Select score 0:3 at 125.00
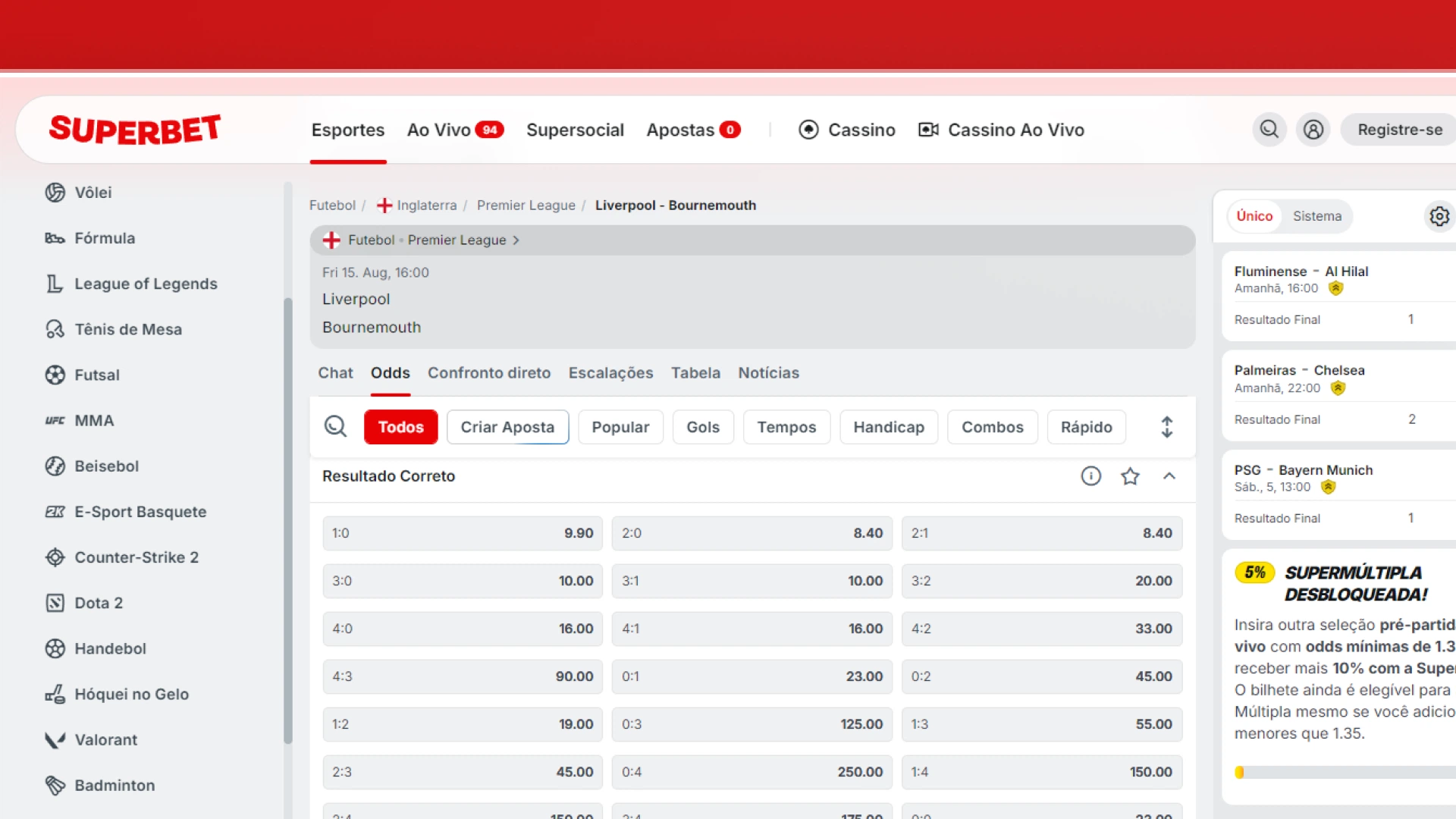The image size is (1456, 819). 752,724
